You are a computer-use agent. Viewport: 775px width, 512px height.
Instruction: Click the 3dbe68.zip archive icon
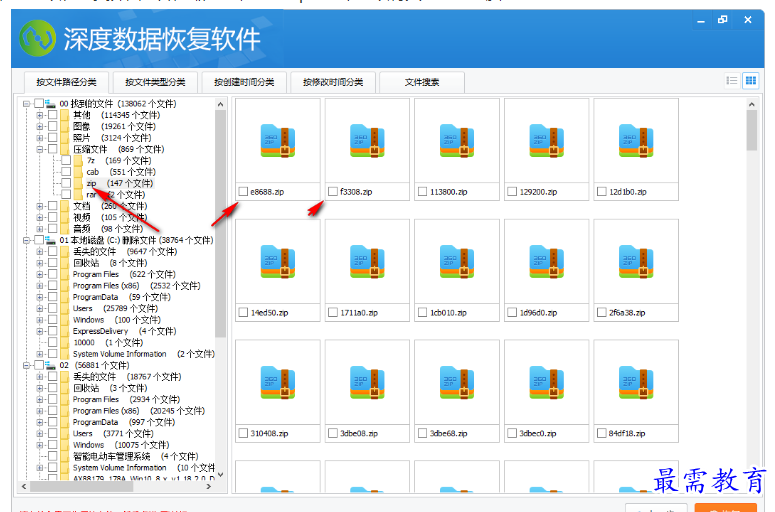(457, 383)
